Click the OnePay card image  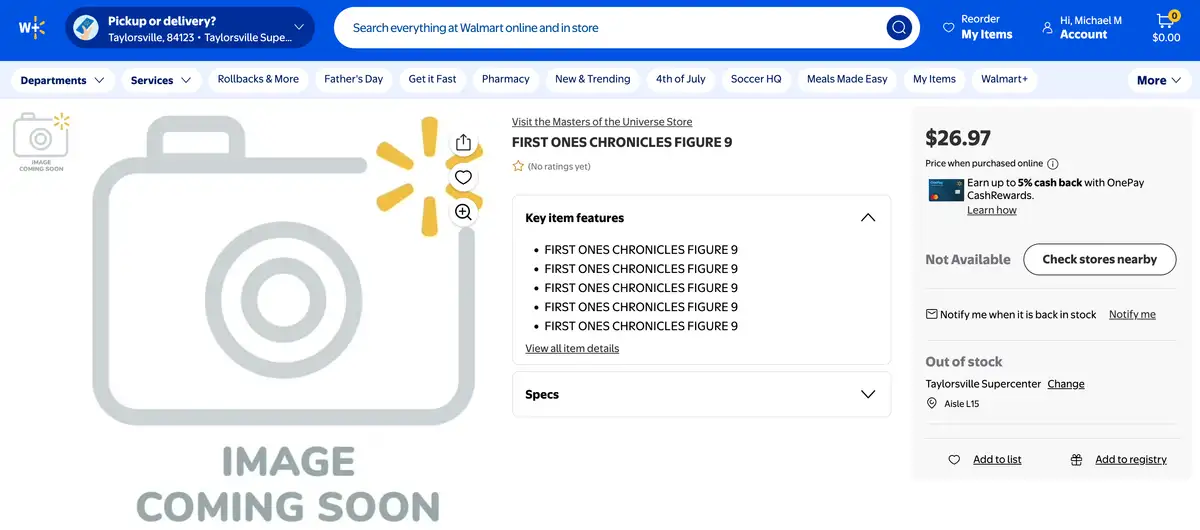click(945, 190)
